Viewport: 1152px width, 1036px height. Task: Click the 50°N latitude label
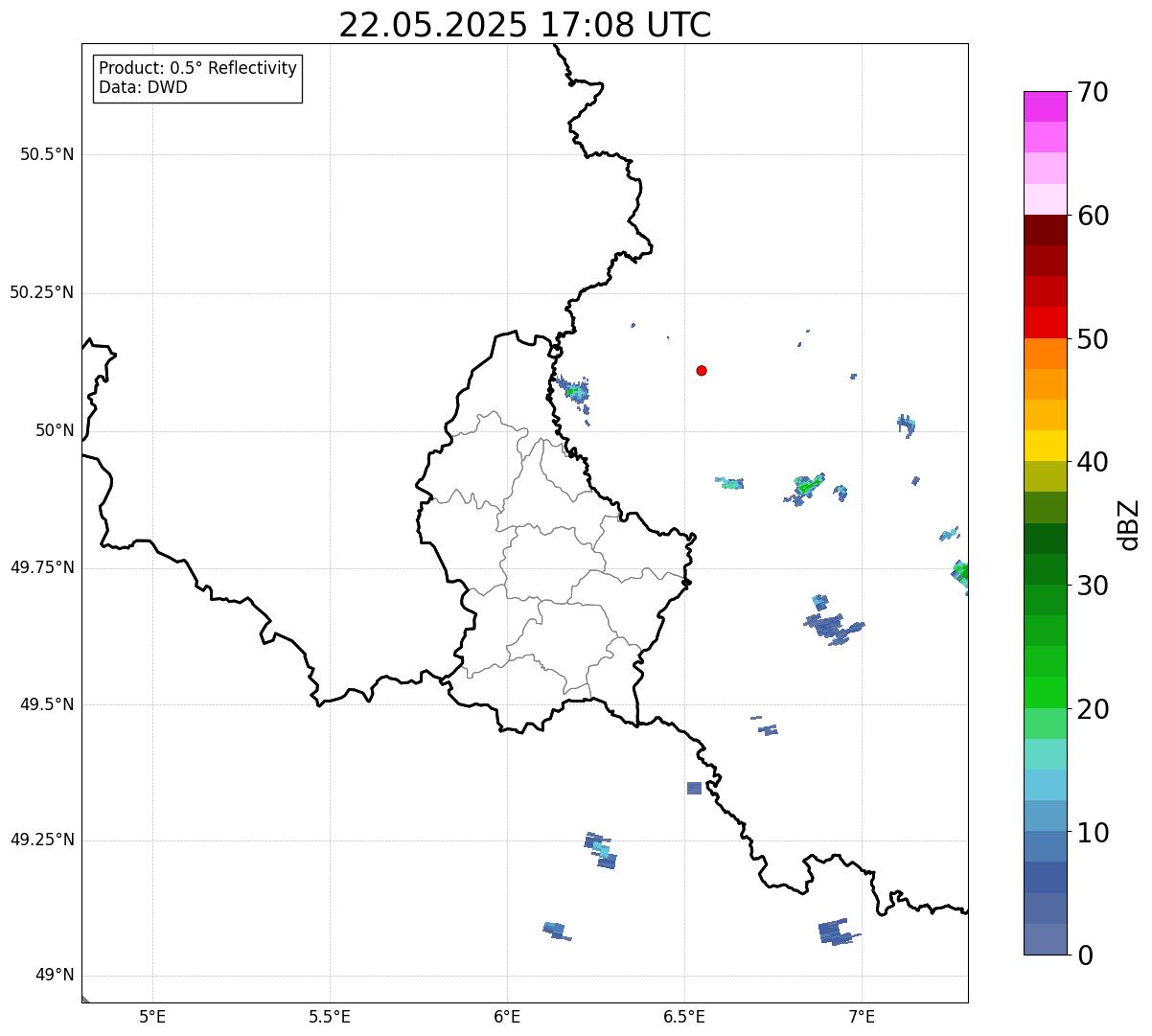coord(55,430)
